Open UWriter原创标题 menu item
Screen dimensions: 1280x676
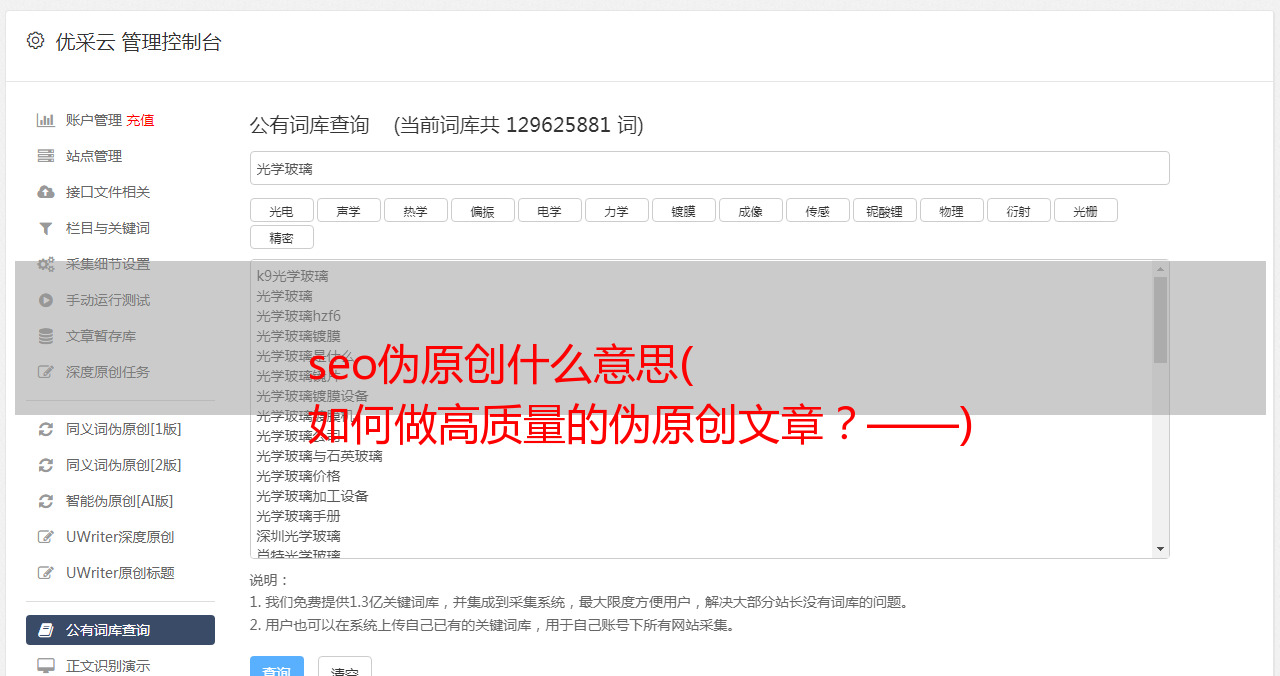point(120,573)
